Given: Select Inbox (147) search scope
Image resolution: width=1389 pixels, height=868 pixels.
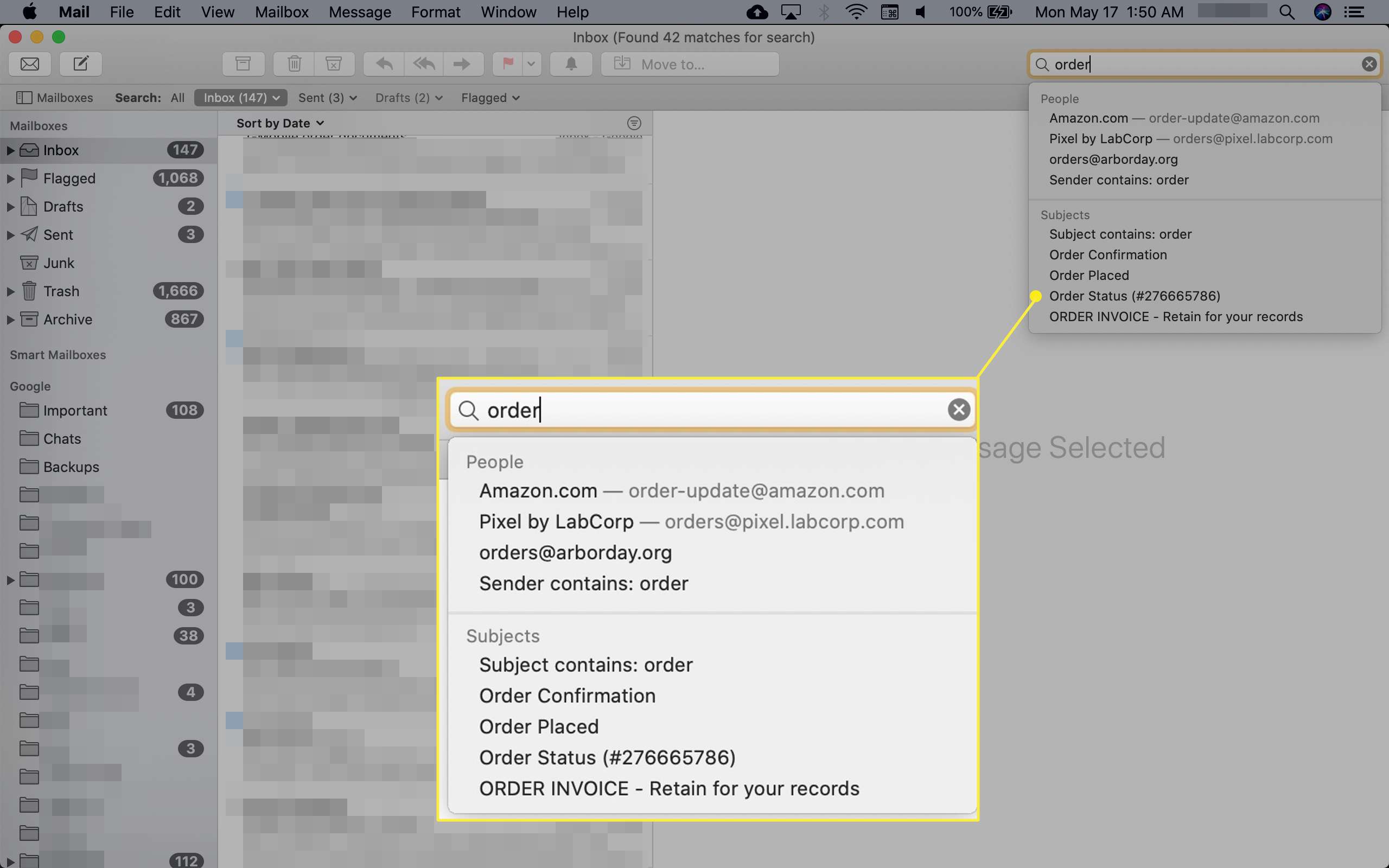Looking at the screenshot, I should [241, 98].
